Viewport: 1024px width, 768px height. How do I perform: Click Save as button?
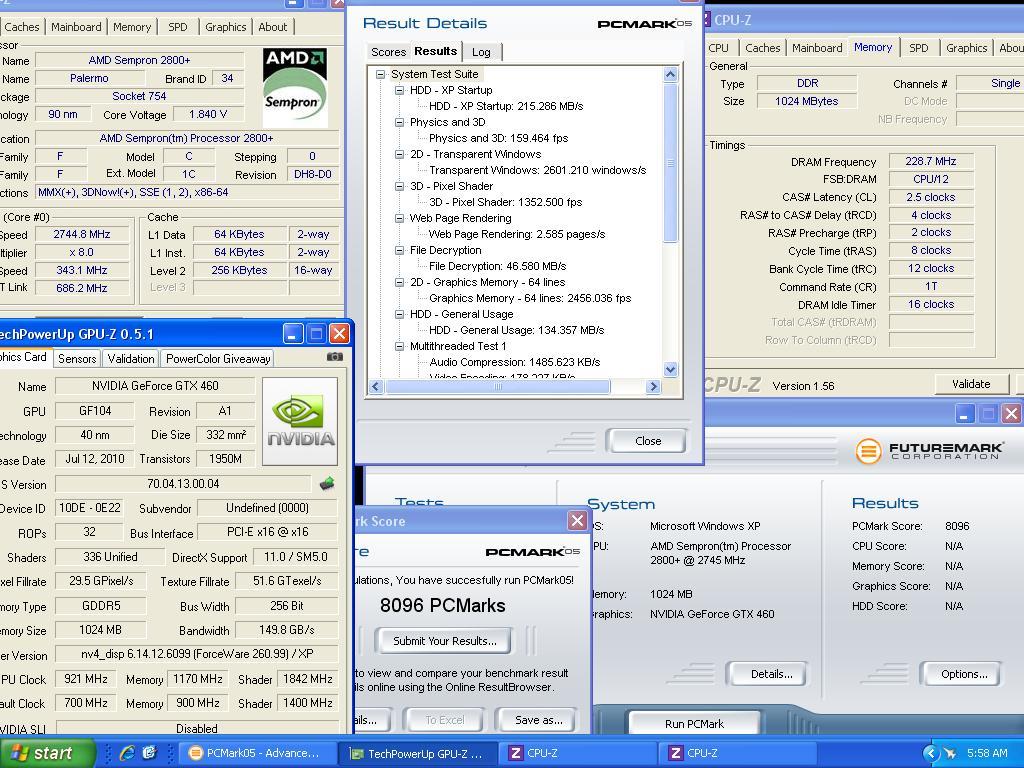pyautogui.click(x=539, y=720)
